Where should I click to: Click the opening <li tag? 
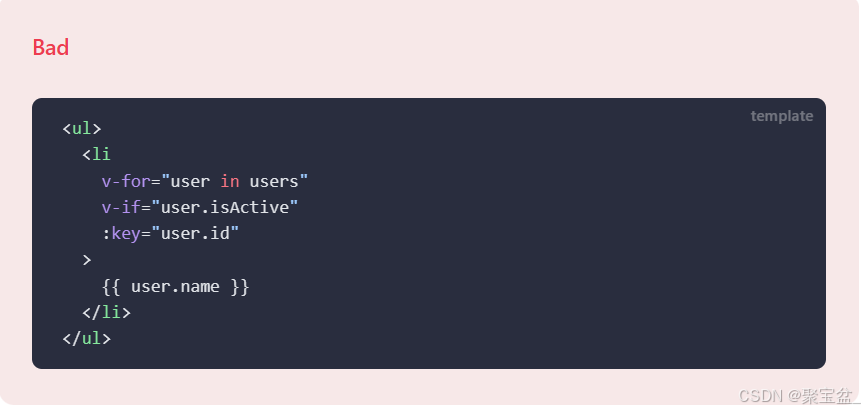[96, 155]
